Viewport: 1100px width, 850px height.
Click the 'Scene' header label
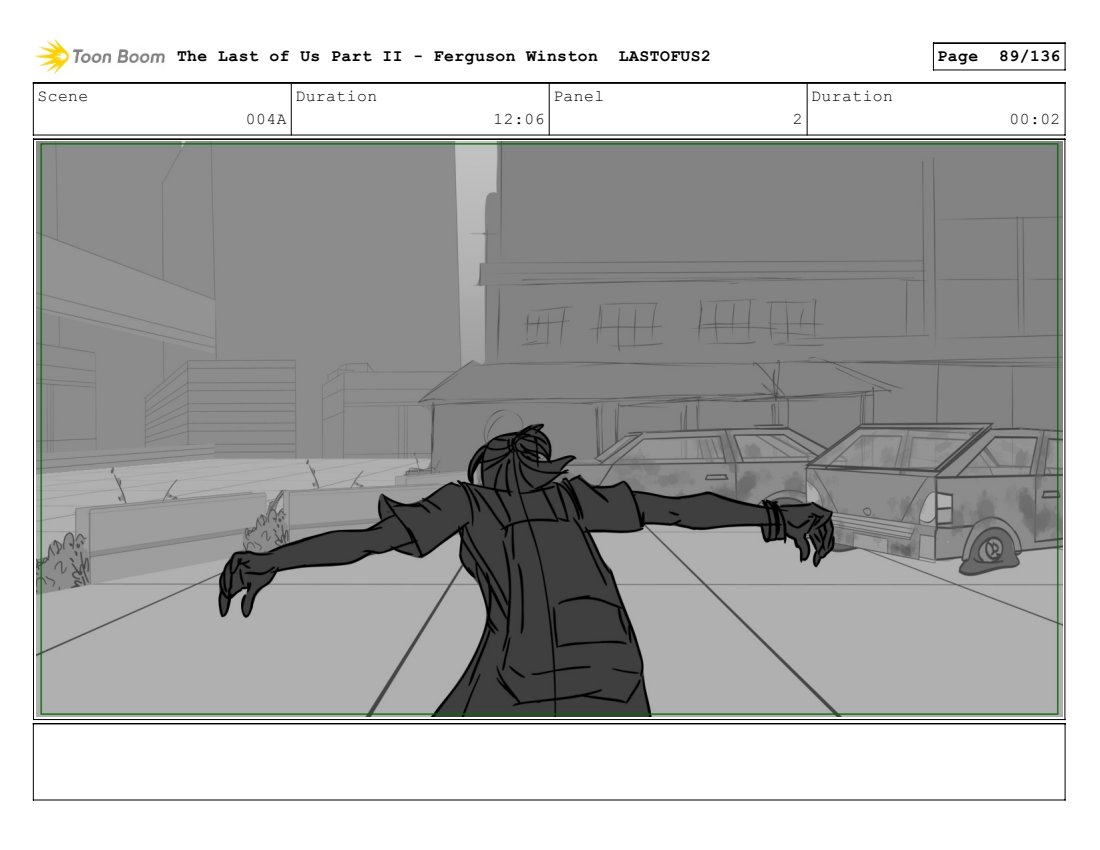pos(63,97)
